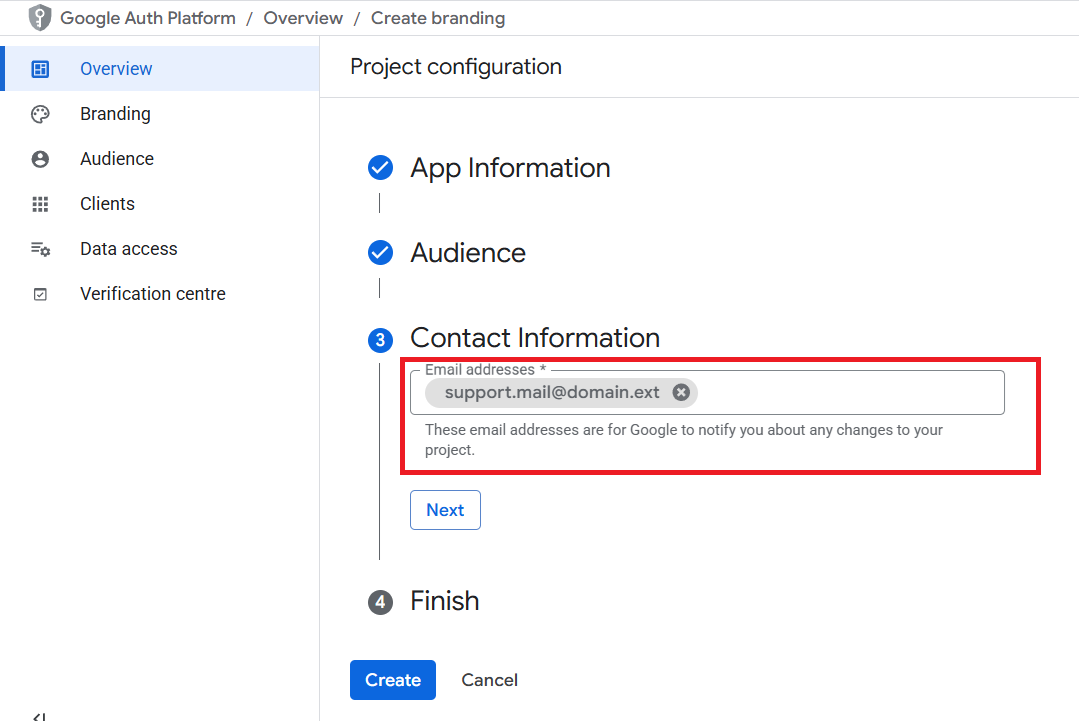
Task: Click the Project configuration heading
Action: (x=456, y=67)
